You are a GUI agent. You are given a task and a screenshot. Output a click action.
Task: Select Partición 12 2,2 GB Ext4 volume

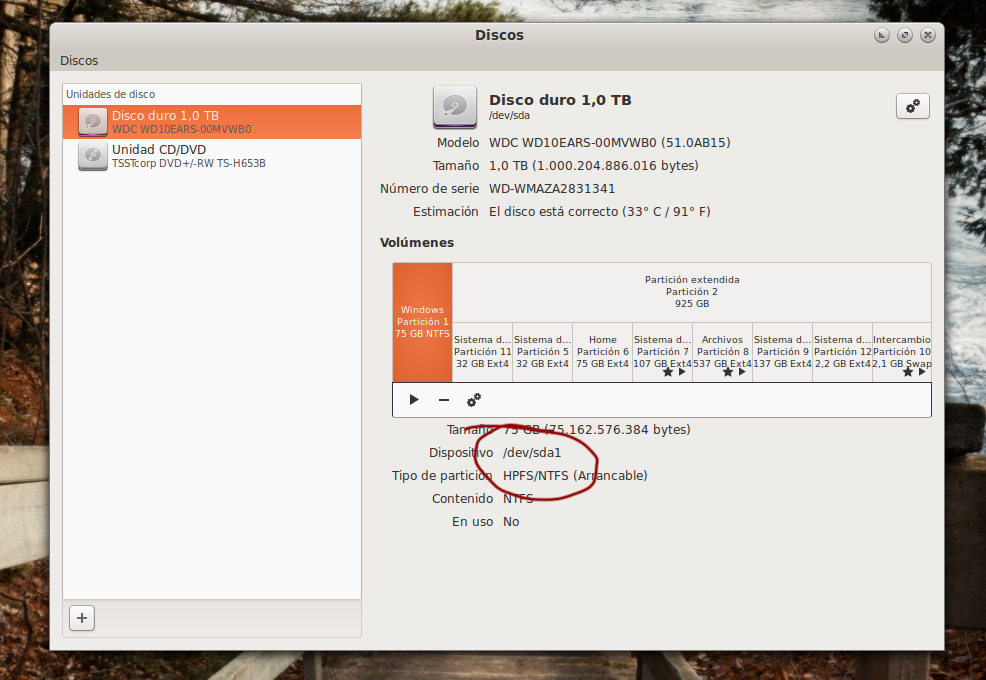[842, 352]
